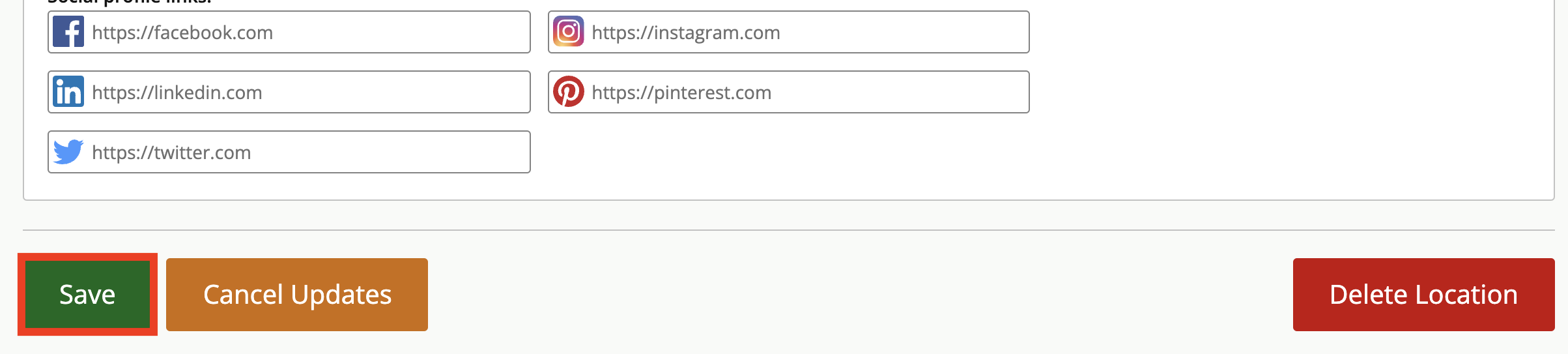This screenshot has height=354, width=1568.
Task: Save the location changes
Action: 87,295
